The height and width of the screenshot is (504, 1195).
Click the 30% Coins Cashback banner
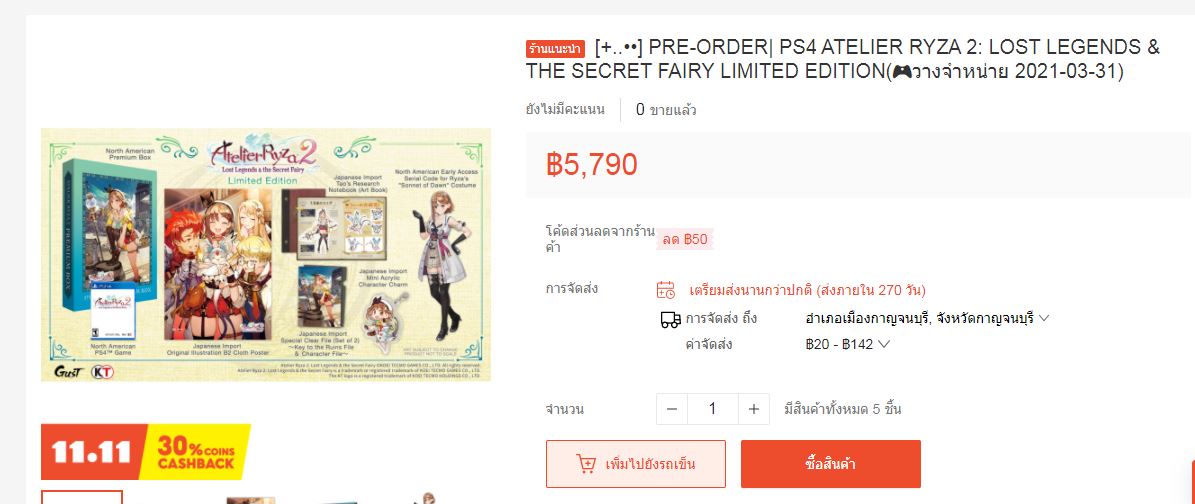click(x=197, y=451)
